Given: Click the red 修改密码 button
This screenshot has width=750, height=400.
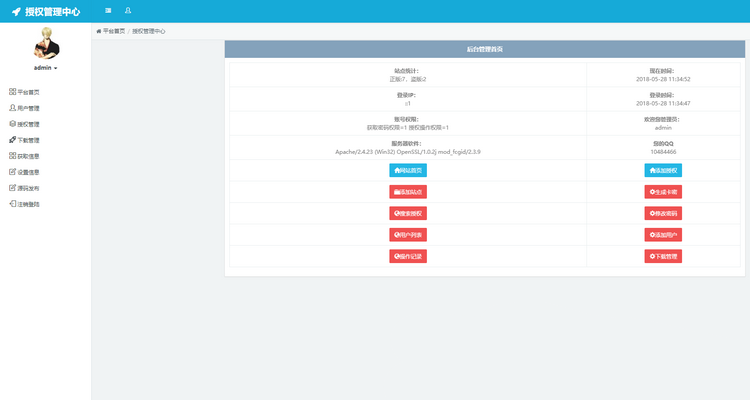Looking at the screenshot, I should coord(663,213).
